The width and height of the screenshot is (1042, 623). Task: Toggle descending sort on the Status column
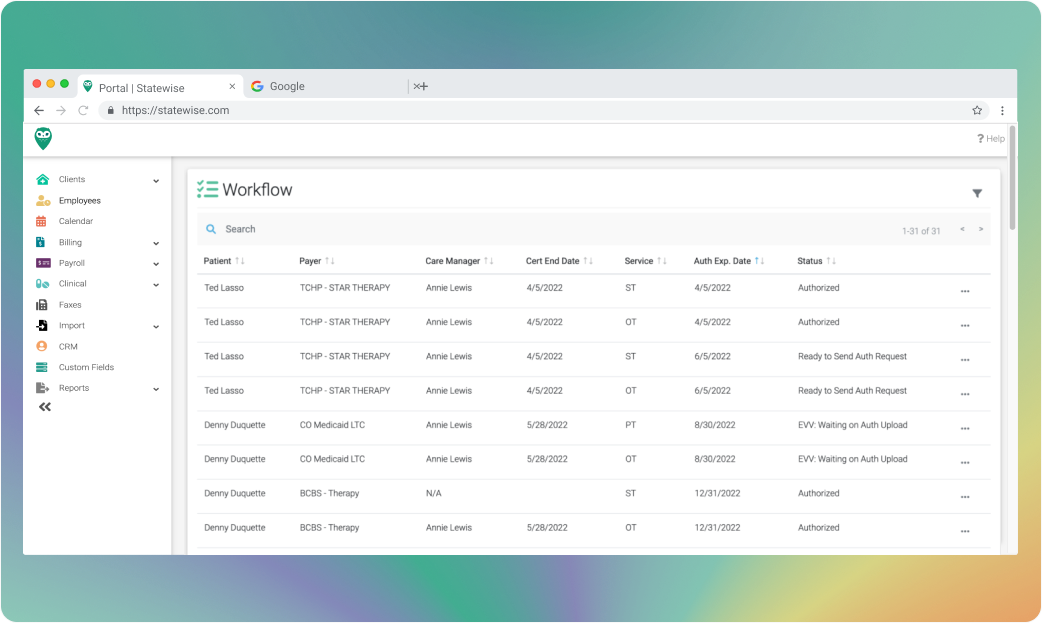(x=833, y=260)
